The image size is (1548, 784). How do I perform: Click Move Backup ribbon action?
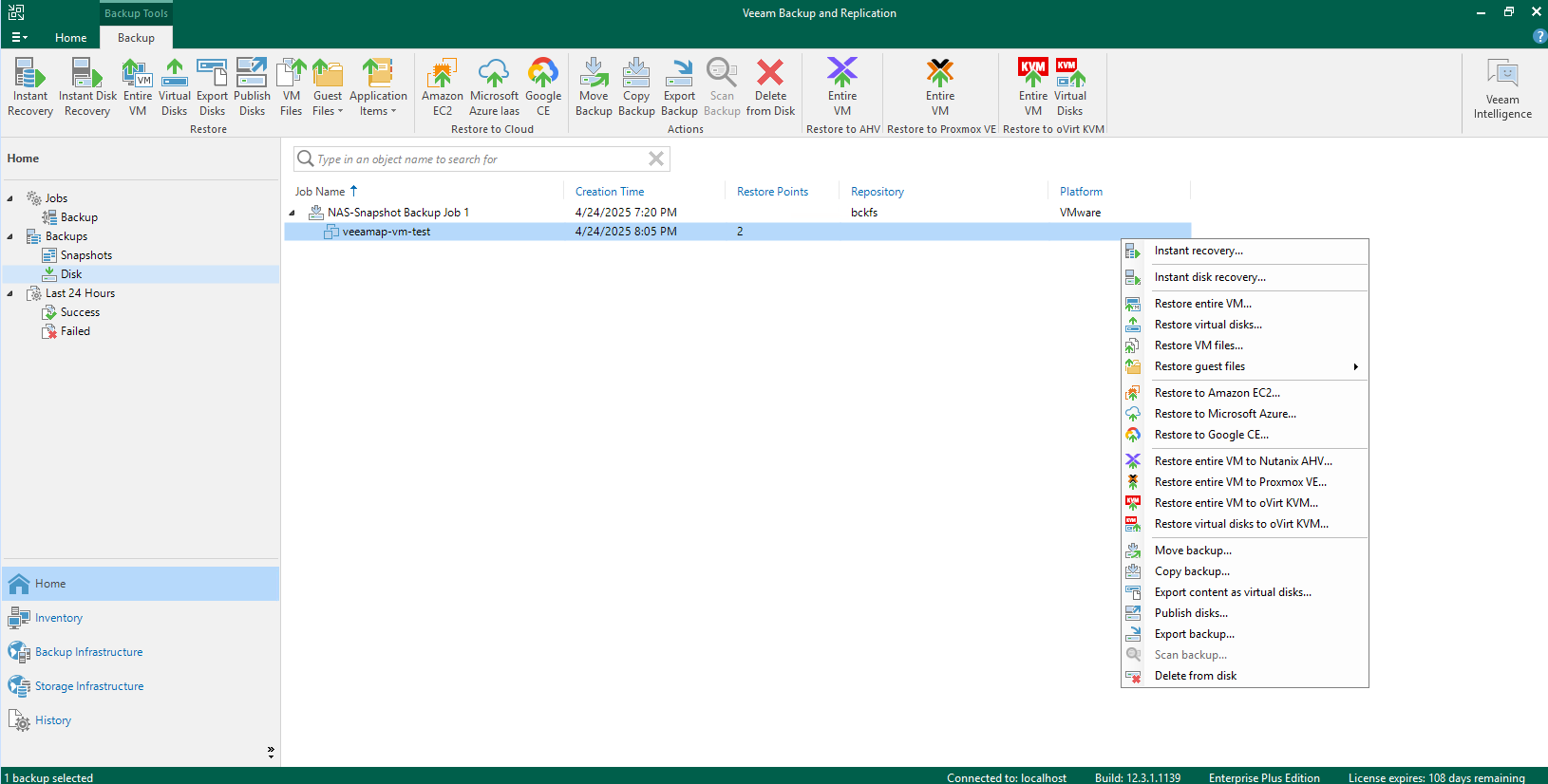click(594, 87)
